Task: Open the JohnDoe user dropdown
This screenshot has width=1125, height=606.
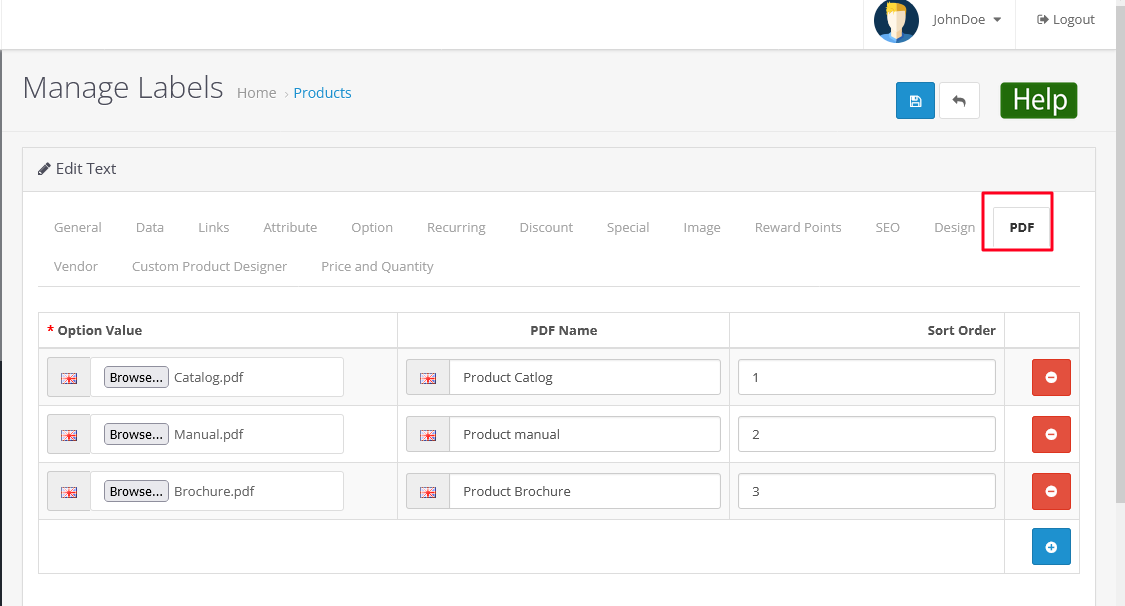Action: tap(966, 20)
